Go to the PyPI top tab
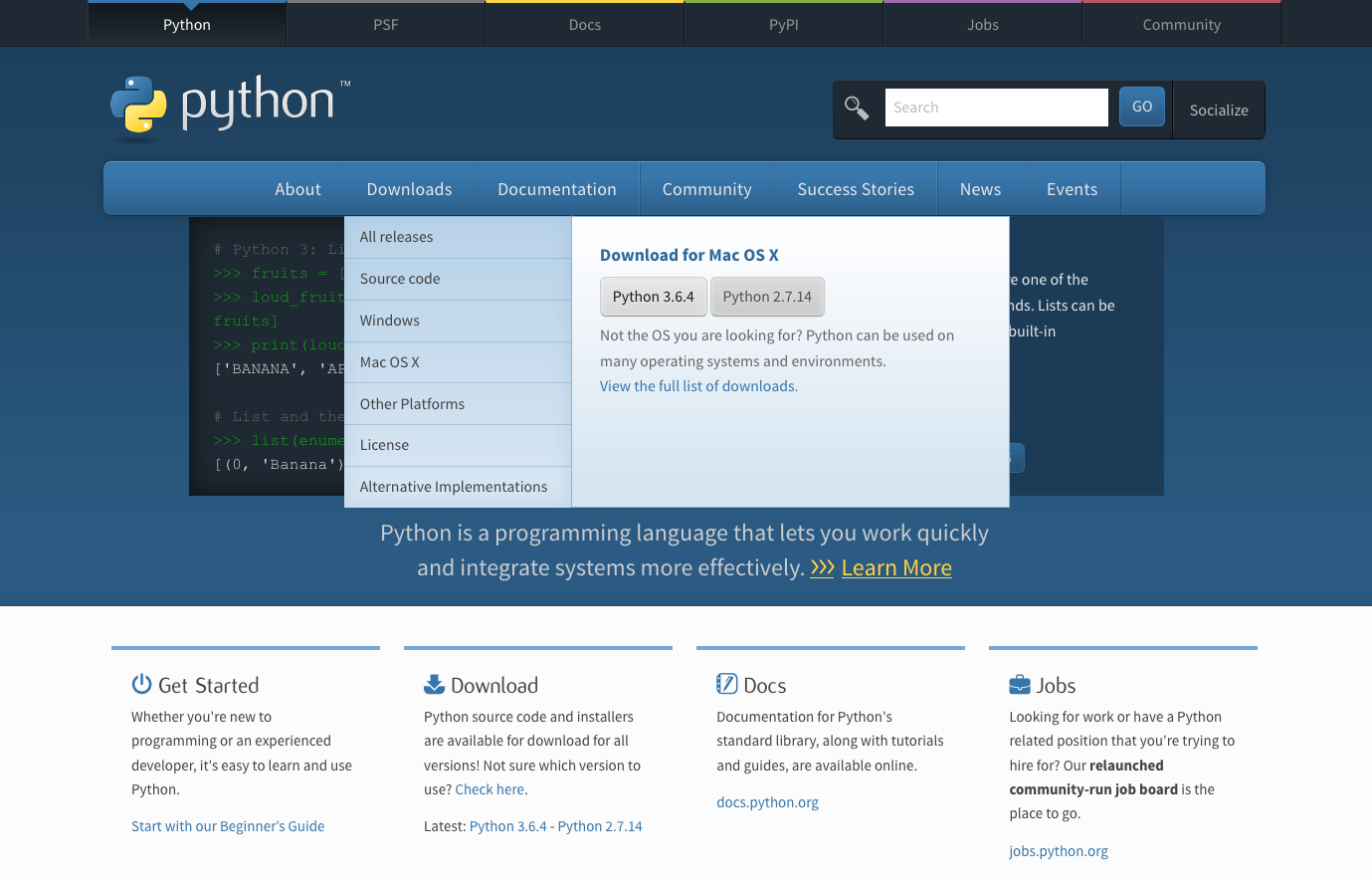This screenshot has height=879, width=1372. pos(784,24)
